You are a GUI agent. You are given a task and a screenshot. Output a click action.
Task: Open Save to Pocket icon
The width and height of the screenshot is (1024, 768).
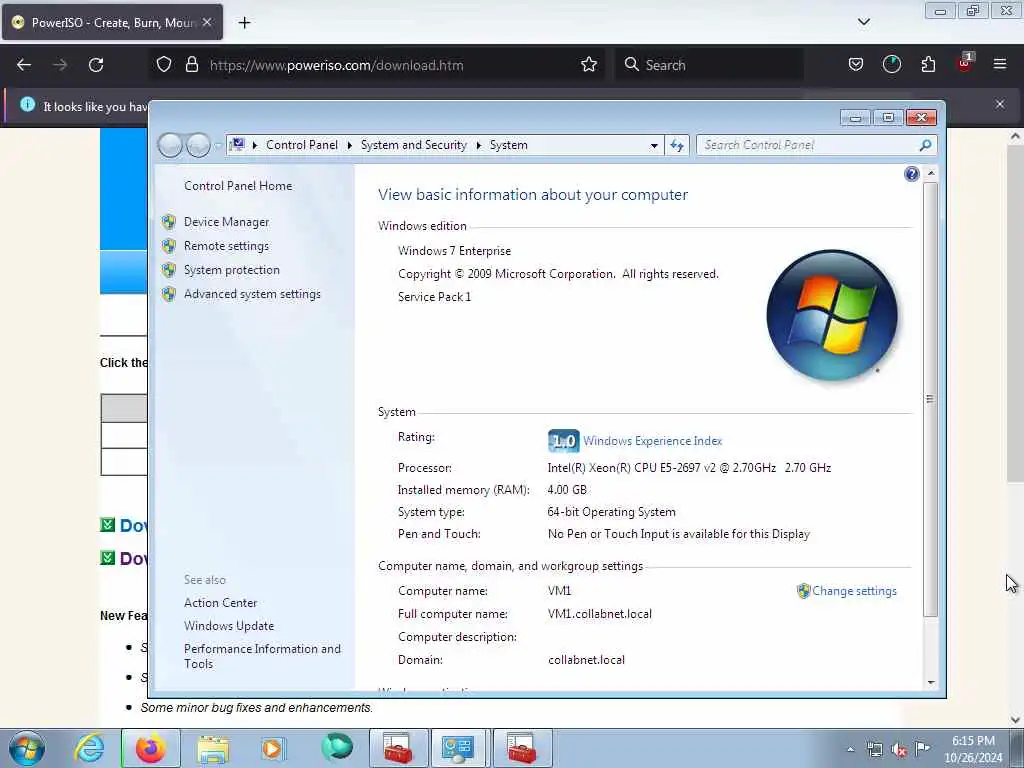click(856, 65)
